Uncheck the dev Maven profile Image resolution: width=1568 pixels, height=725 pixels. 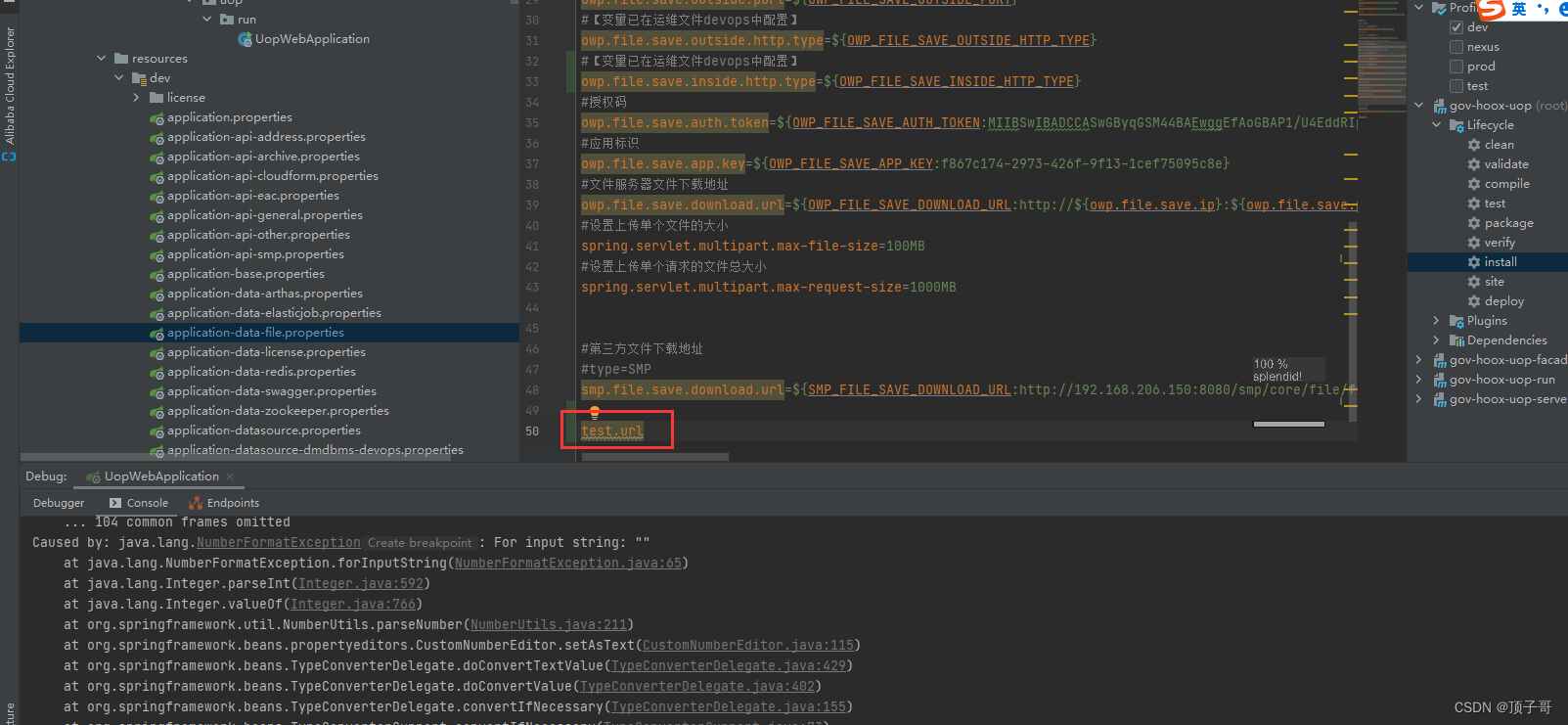[x=1456, y=27]
